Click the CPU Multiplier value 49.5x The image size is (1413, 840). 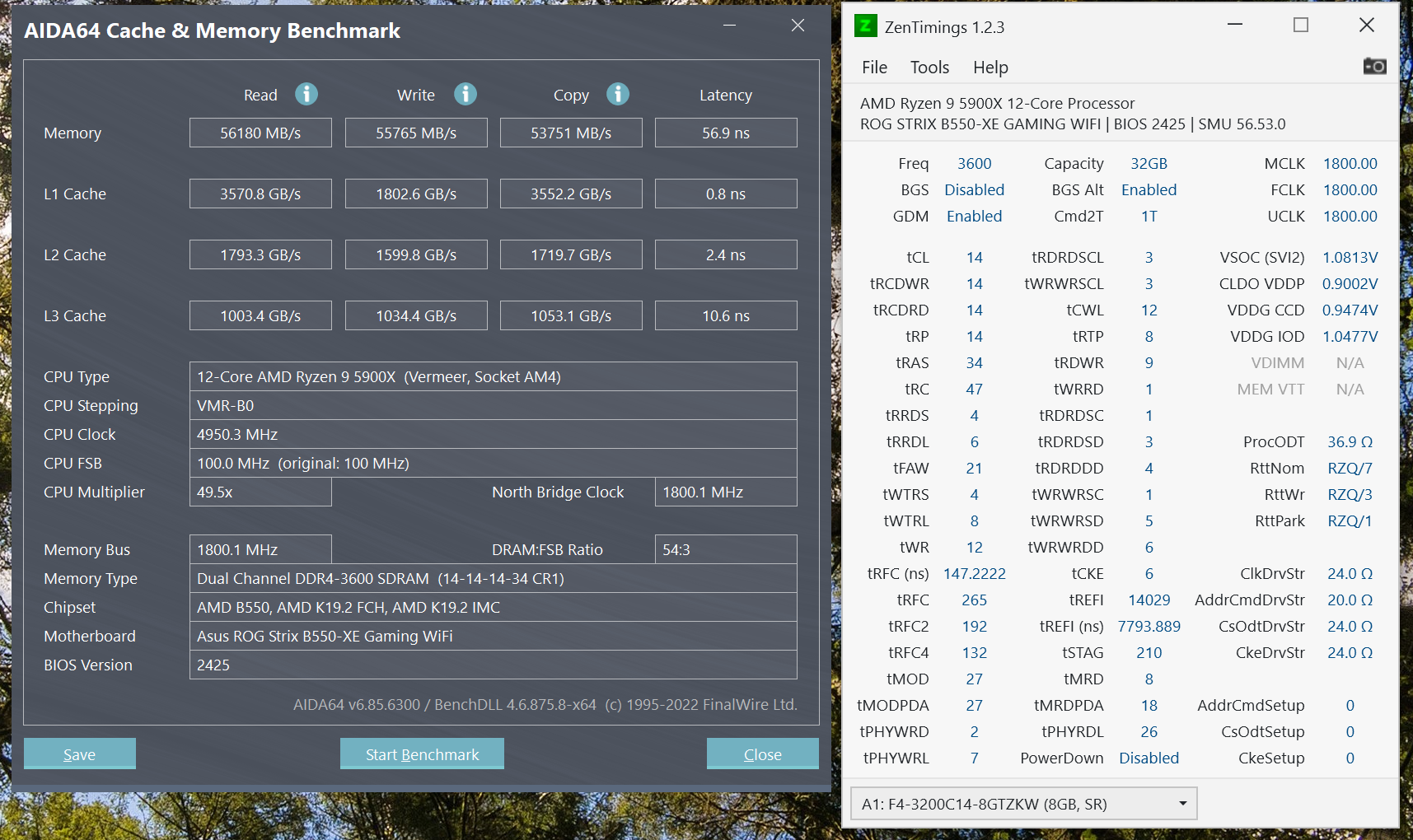260,492
